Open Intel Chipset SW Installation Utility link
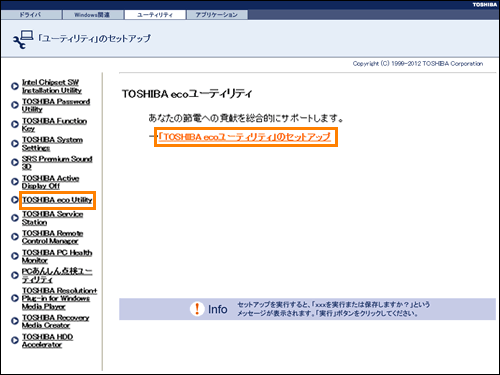 tap(52, 86)
